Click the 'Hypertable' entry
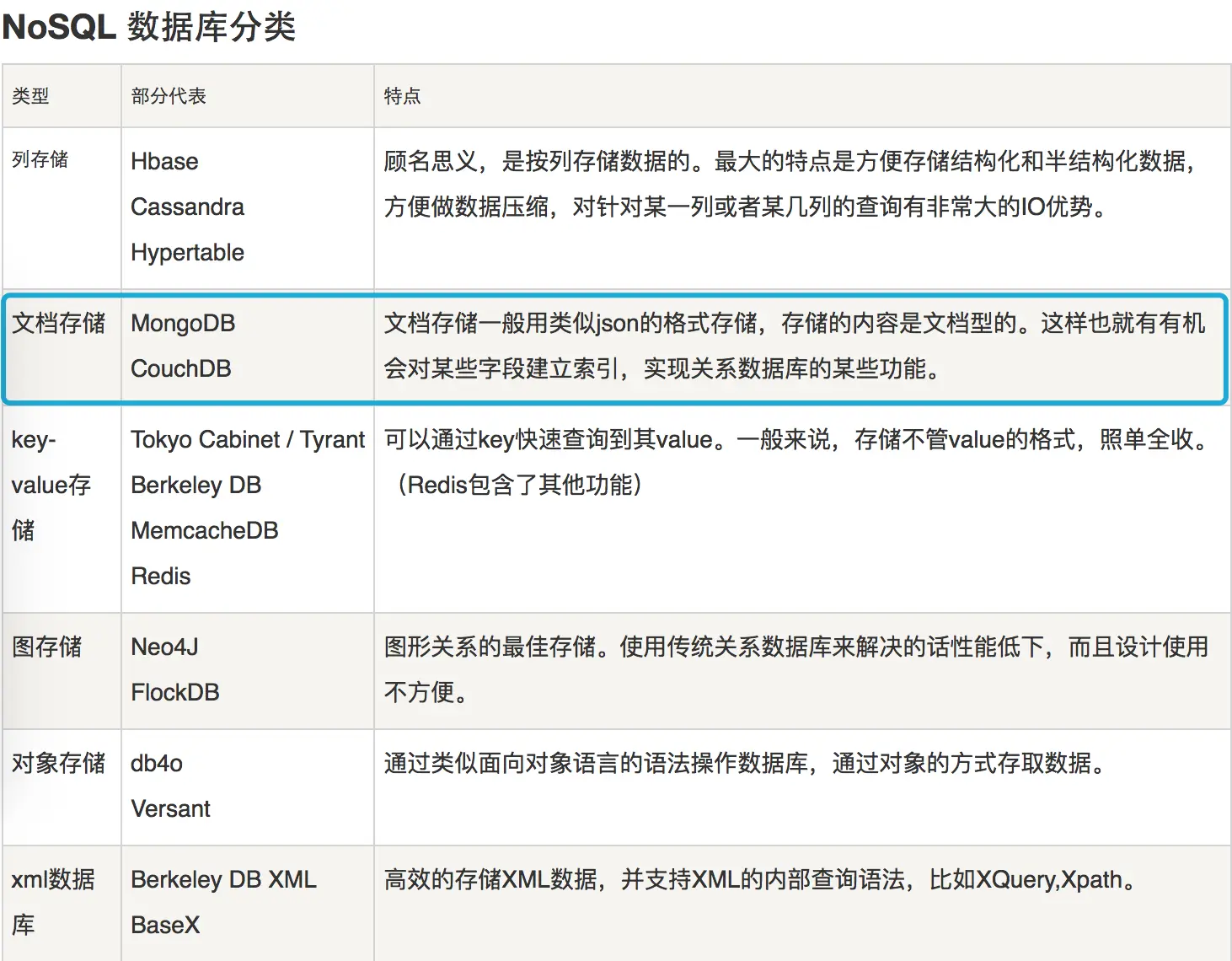 [187, 252]
